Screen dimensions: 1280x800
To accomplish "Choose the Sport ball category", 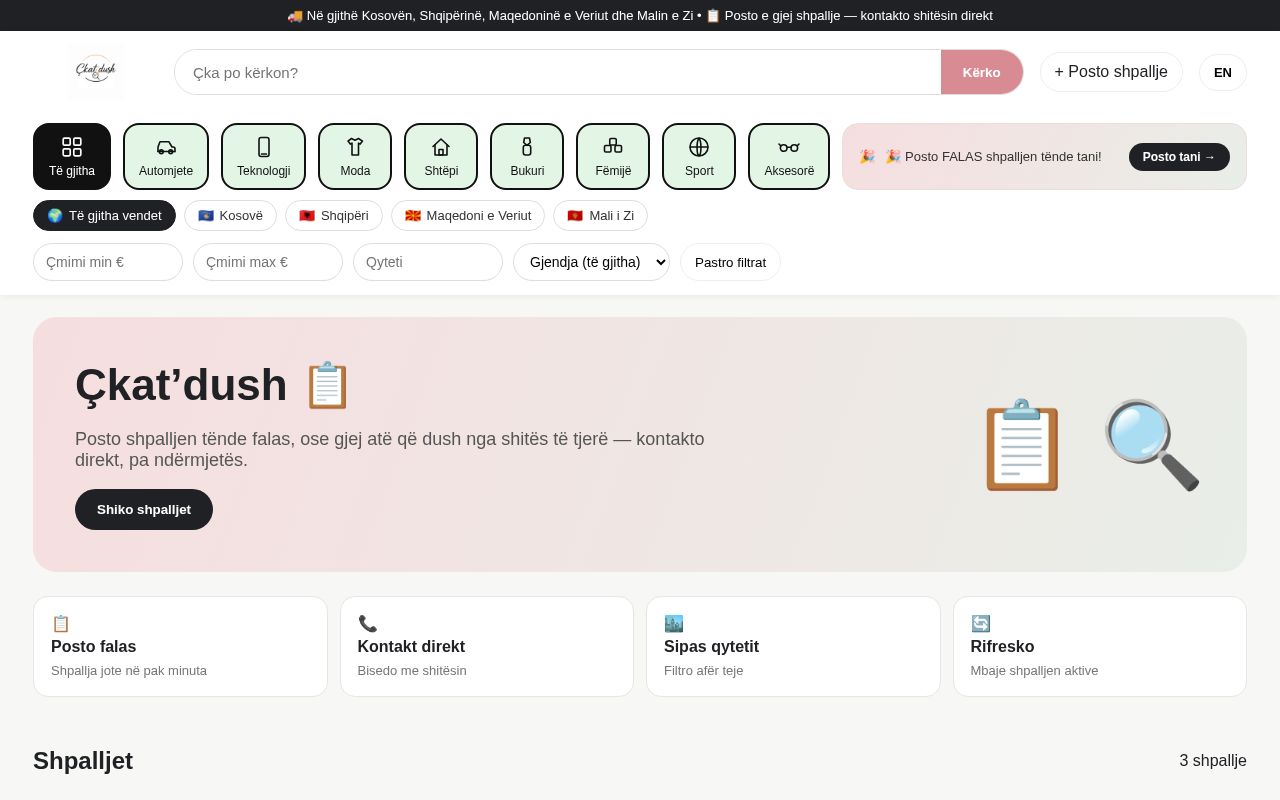I will click(x=699, y=156).
